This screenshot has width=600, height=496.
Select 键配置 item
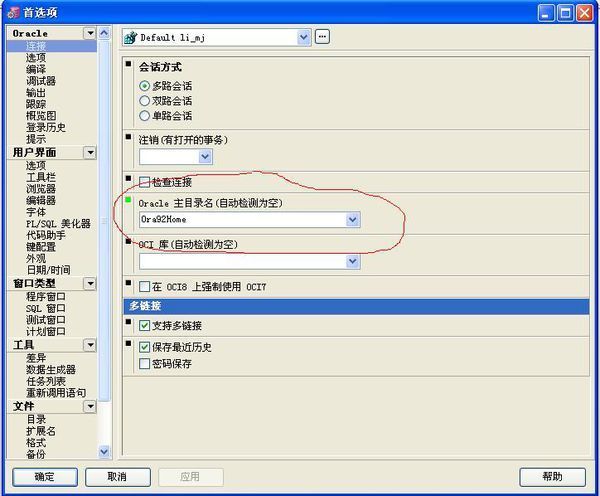tap(41, 247)
